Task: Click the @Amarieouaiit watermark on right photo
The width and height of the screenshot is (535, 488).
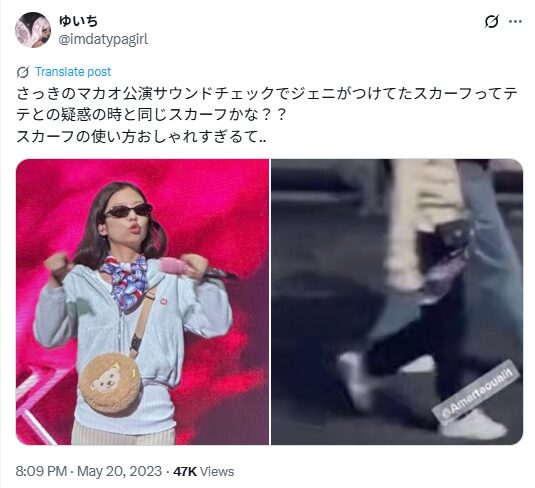Action: tap(476, 392)
